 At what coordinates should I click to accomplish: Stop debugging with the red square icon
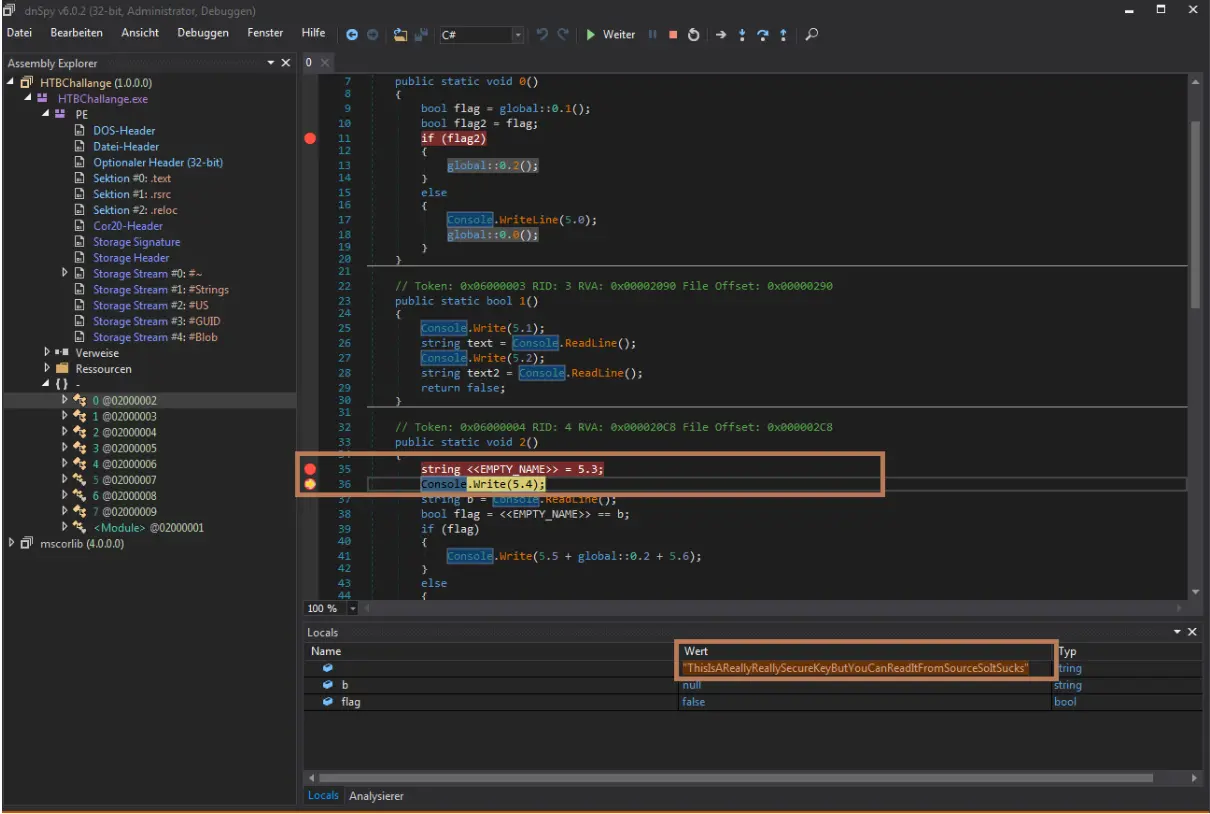(673, 35)
